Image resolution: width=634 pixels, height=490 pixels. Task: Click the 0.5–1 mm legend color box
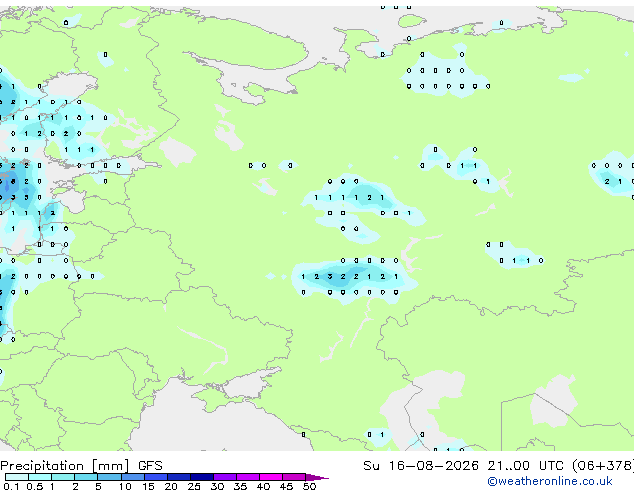pyautogui.click(x=40, y=477)
